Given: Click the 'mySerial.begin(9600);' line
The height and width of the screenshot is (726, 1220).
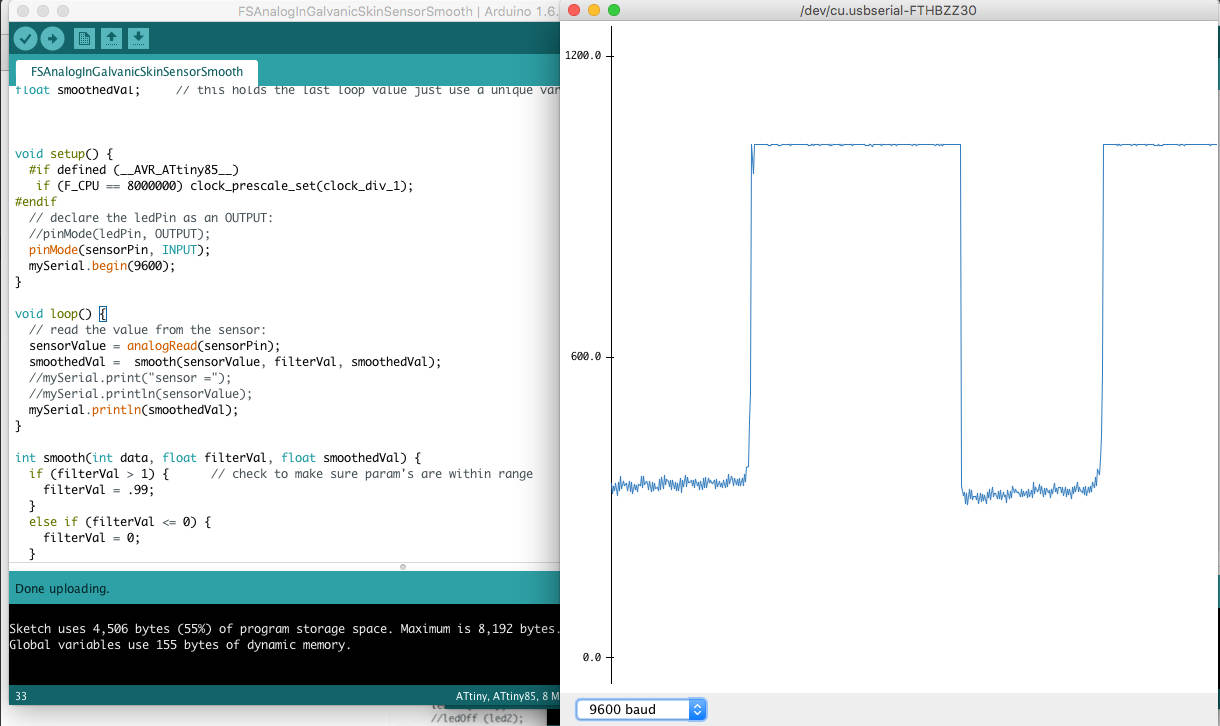Looking at the screenshot, I should coord(102,266).
